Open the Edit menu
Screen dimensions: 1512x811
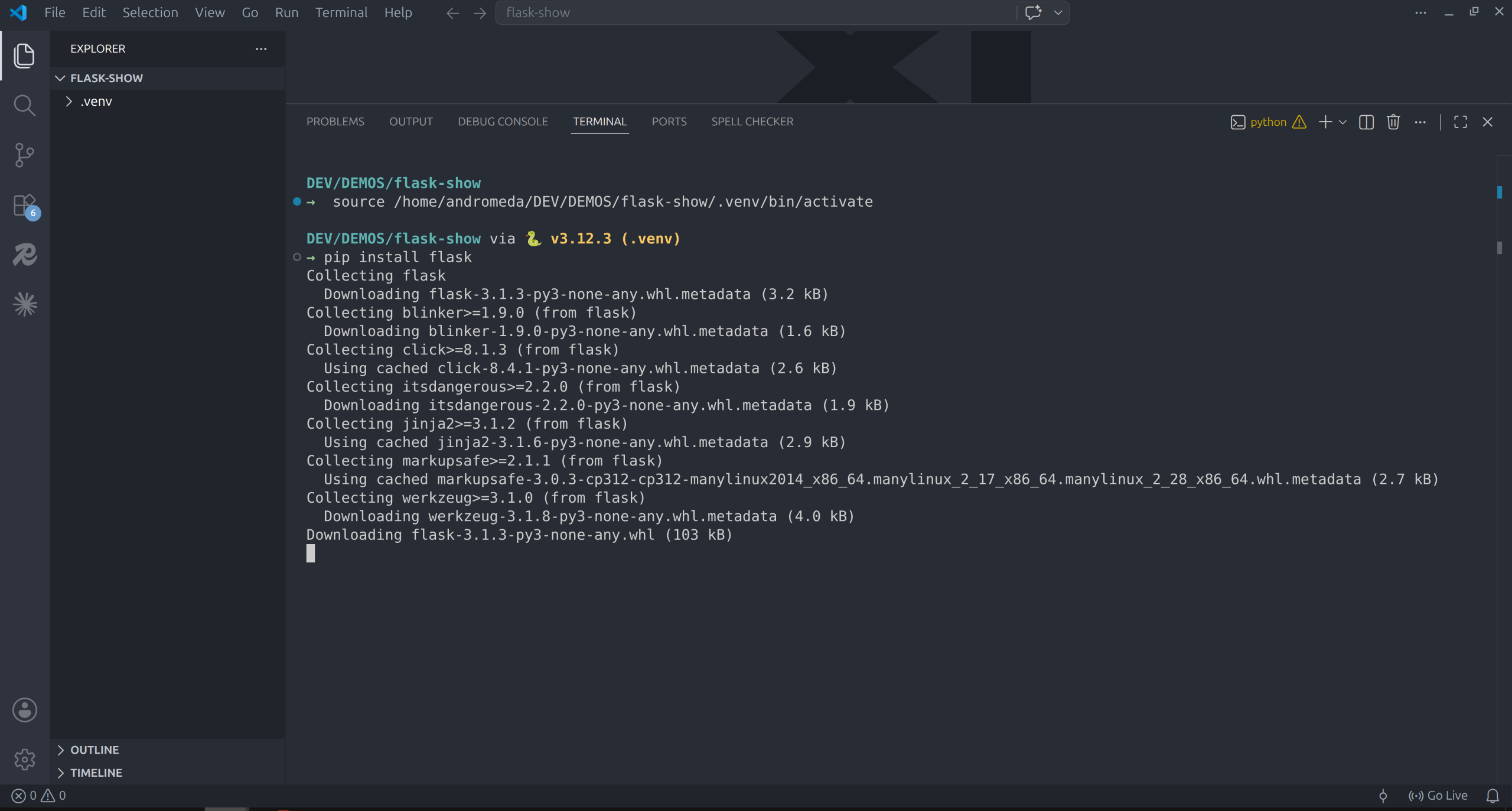[x=94, y=12]
